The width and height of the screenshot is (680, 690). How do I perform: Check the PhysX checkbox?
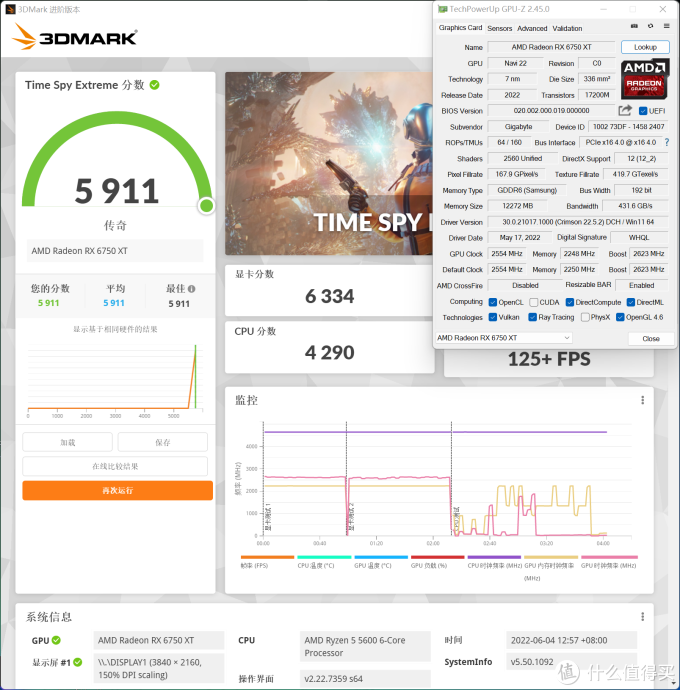click(583, 317)
